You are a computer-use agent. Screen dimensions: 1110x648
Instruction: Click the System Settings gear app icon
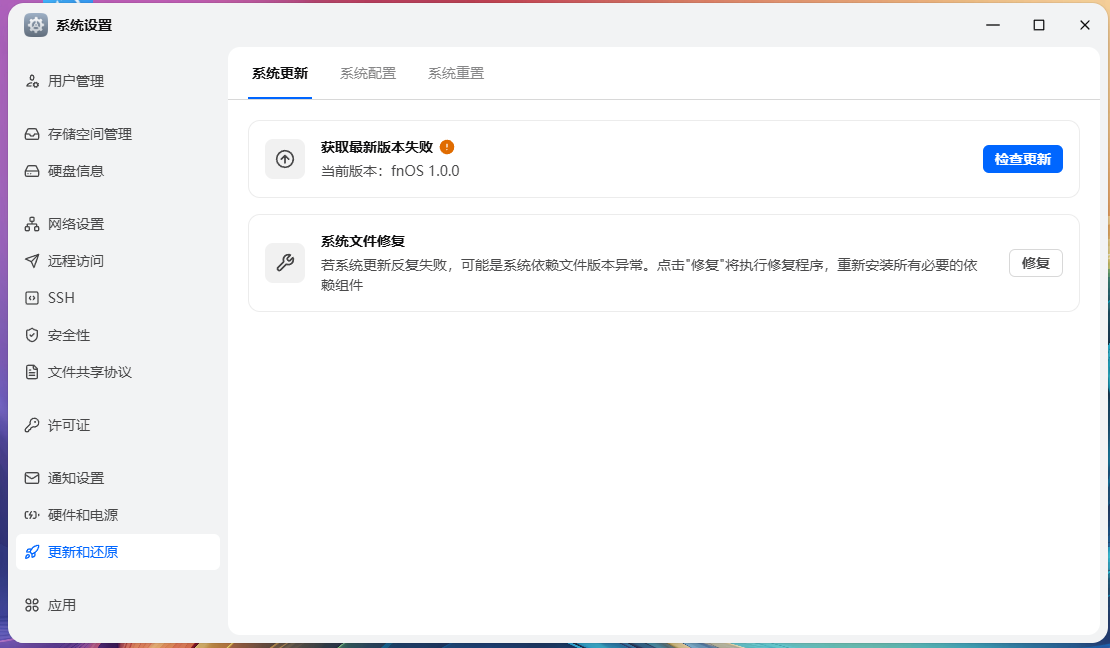35,25
